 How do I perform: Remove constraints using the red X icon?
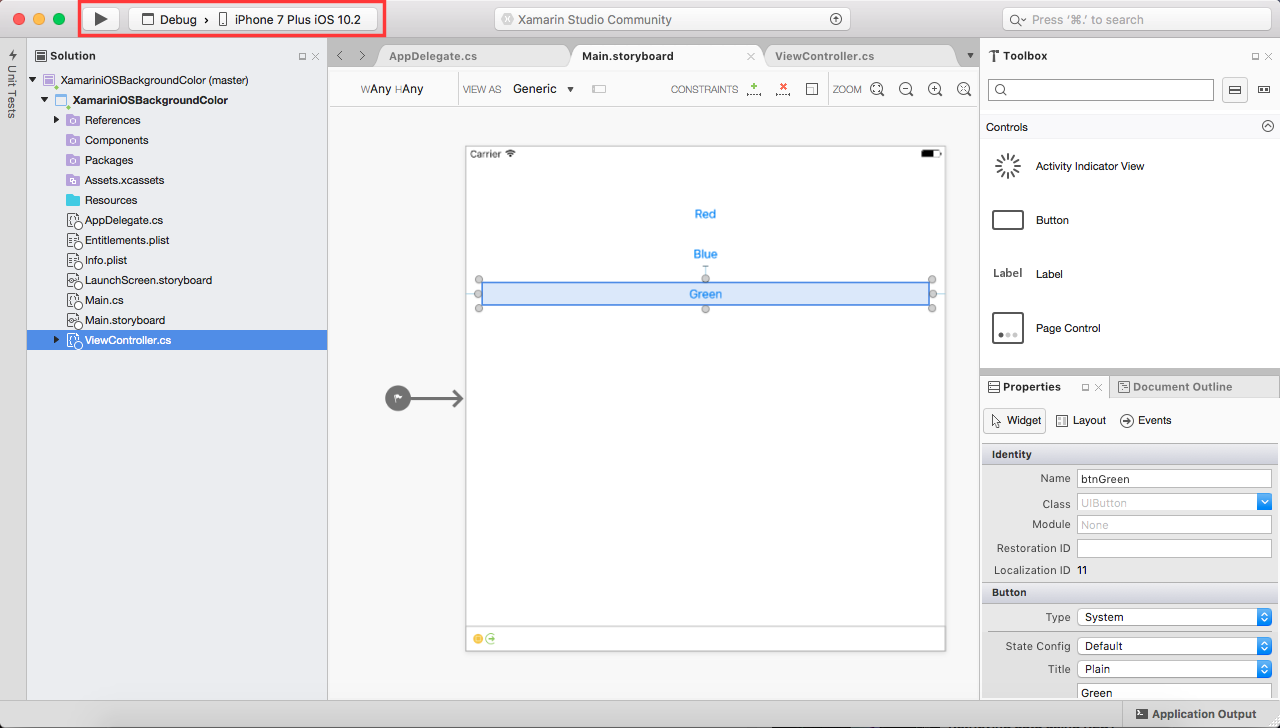(783, 88)
